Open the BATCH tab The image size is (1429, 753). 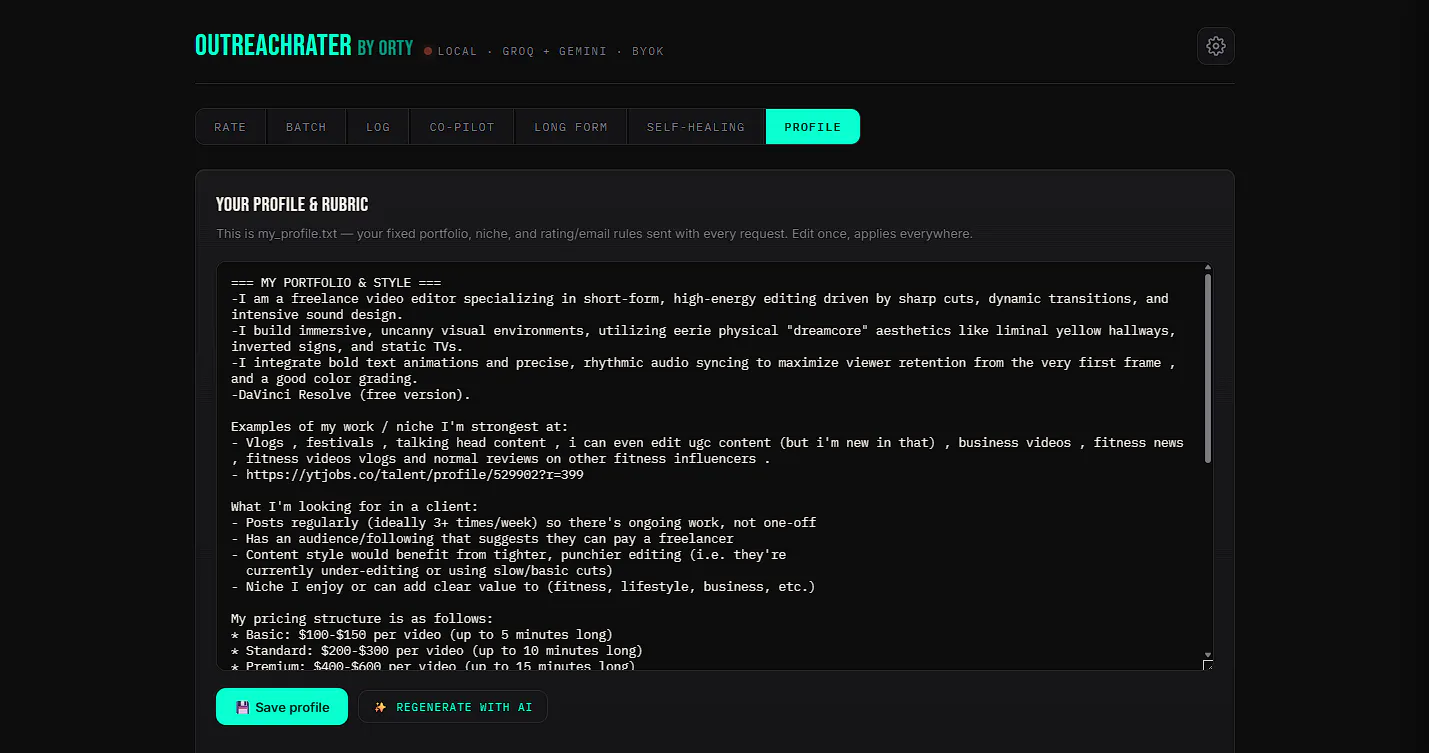pos(306,127)
